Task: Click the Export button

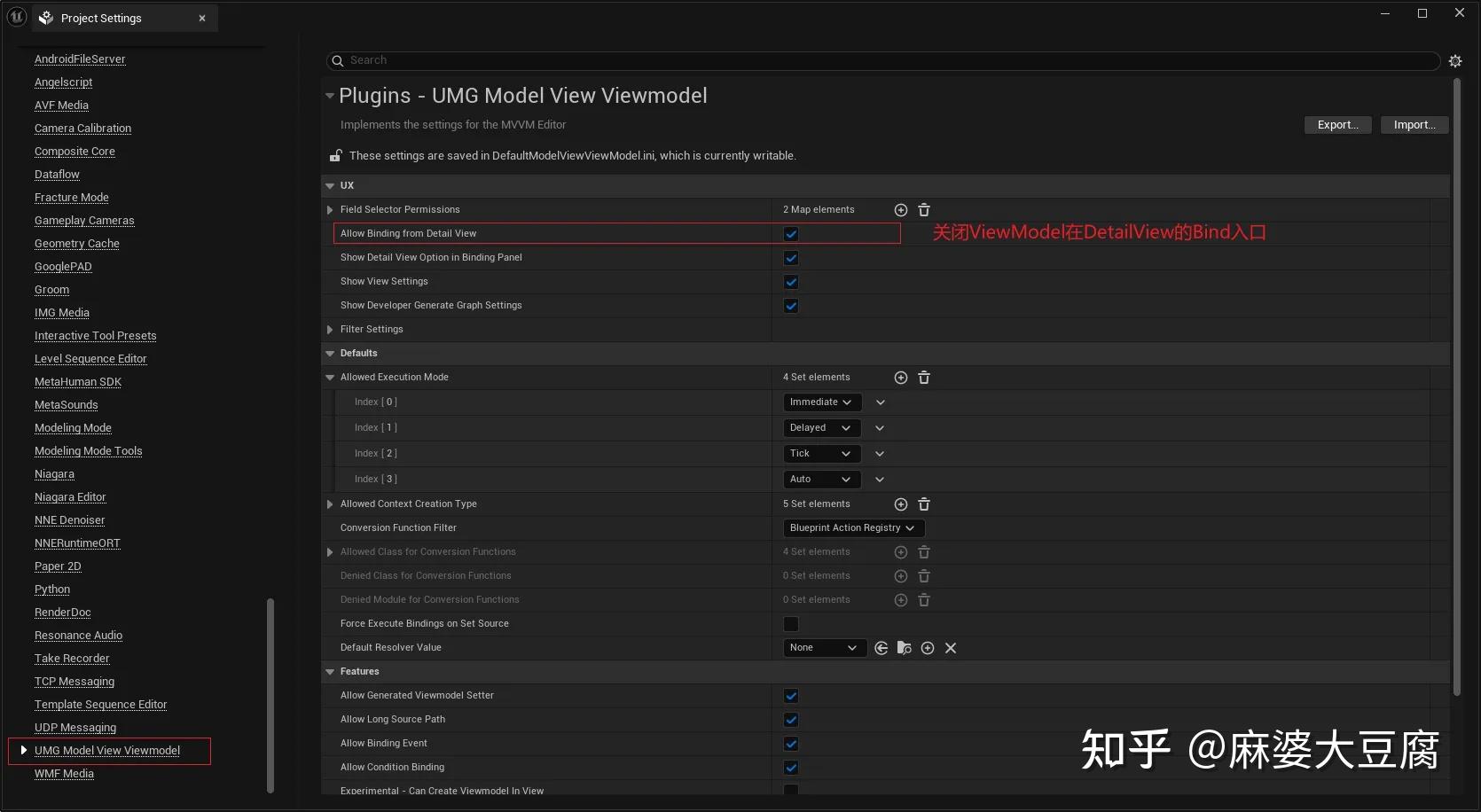Action: pos(1337,124)
